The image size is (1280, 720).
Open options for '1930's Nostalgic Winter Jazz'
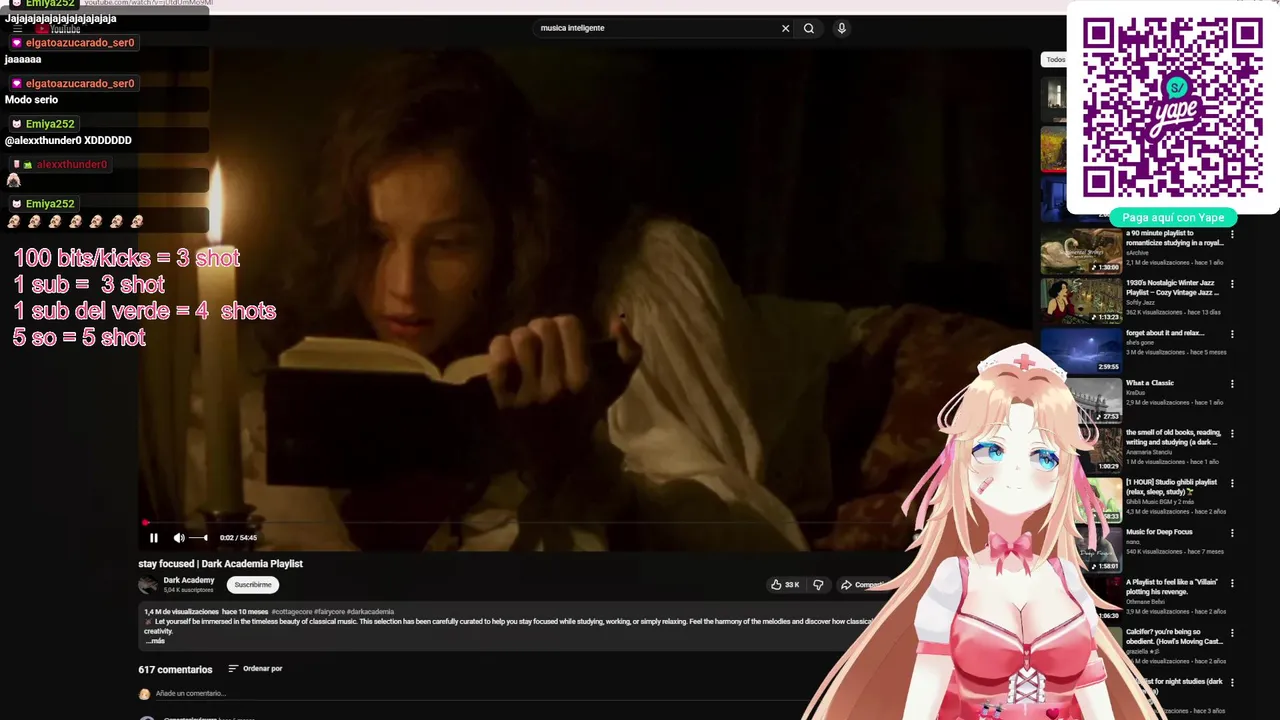click(1232, 284)
